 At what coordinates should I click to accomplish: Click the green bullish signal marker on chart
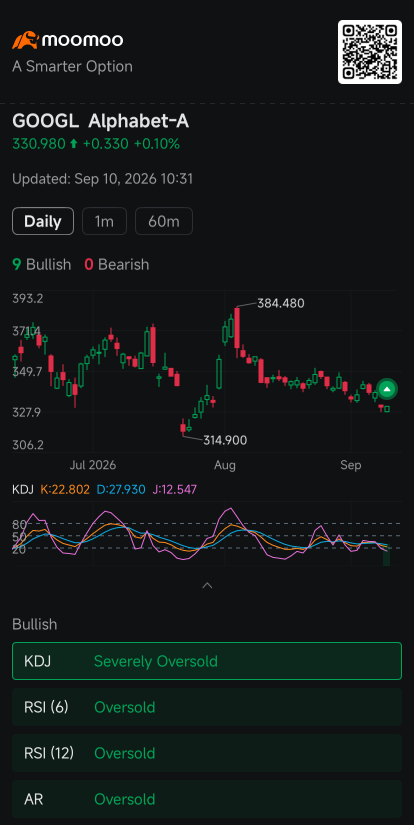click(x=387, y=389)
